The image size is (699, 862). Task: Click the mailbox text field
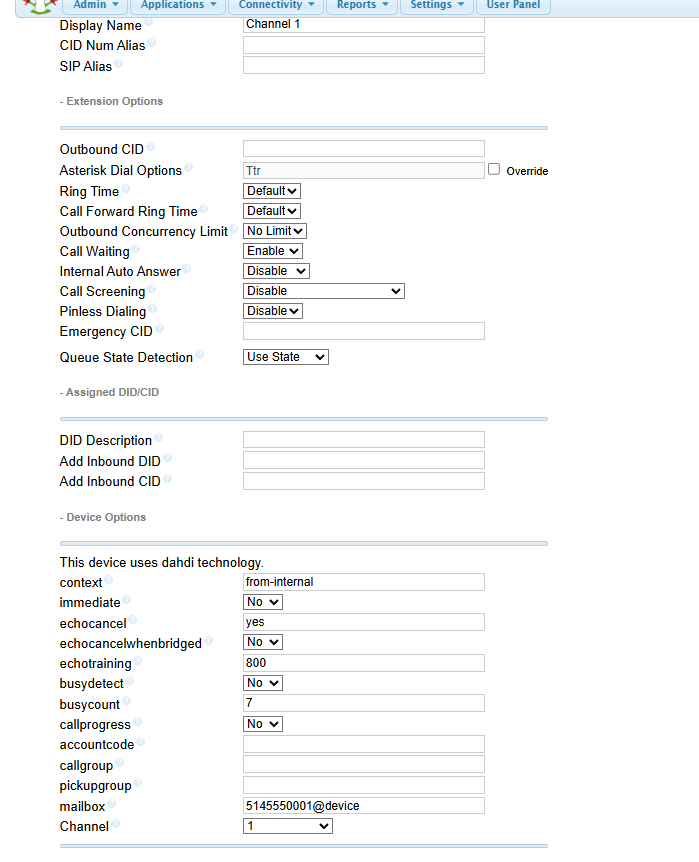[364, 805]
